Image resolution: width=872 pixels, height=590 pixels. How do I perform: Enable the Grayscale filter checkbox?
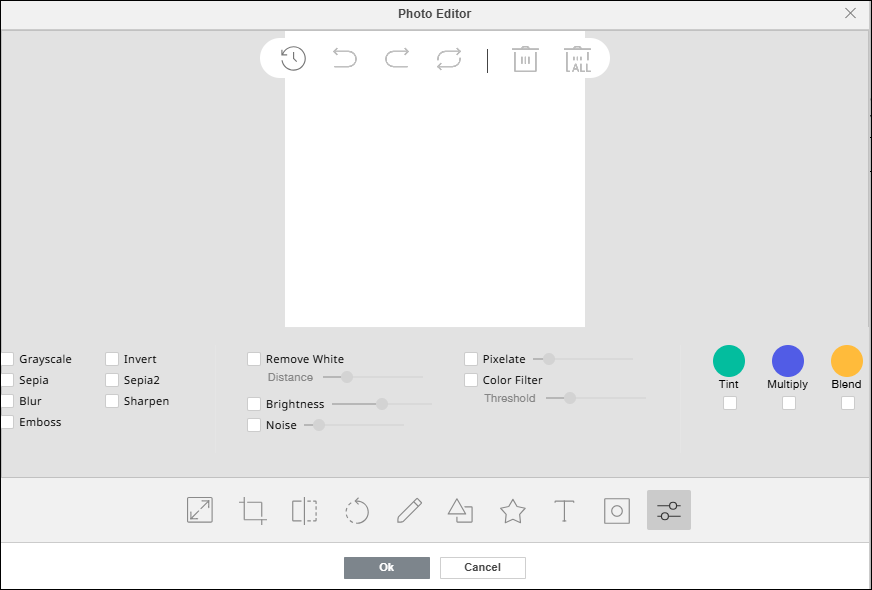click(x=8, y=359)
